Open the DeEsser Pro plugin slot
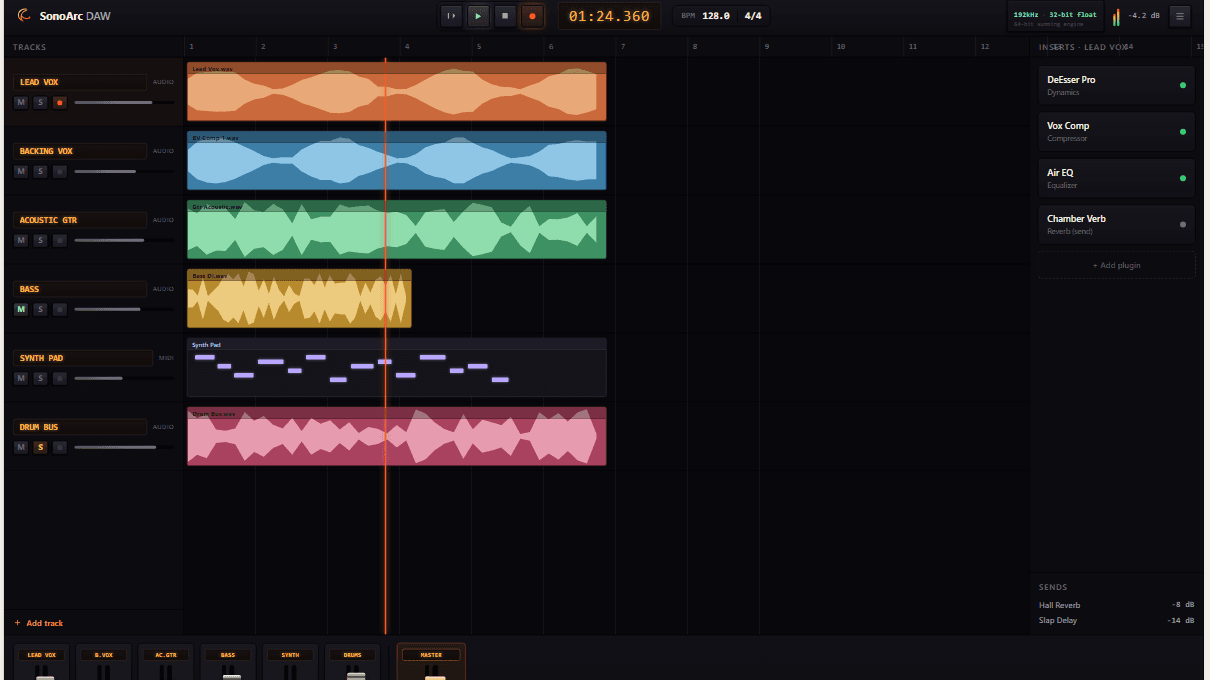Viewport: 1210px width, 680px height. (1116, 85)
